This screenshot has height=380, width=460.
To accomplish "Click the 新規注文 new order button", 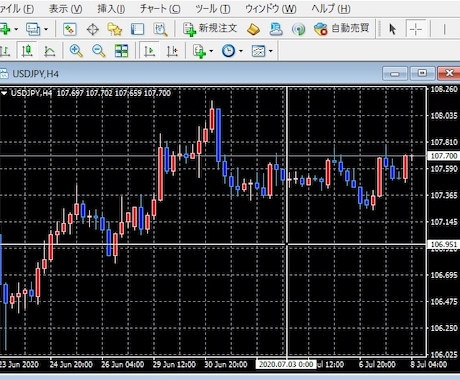I will click(210, 29).
